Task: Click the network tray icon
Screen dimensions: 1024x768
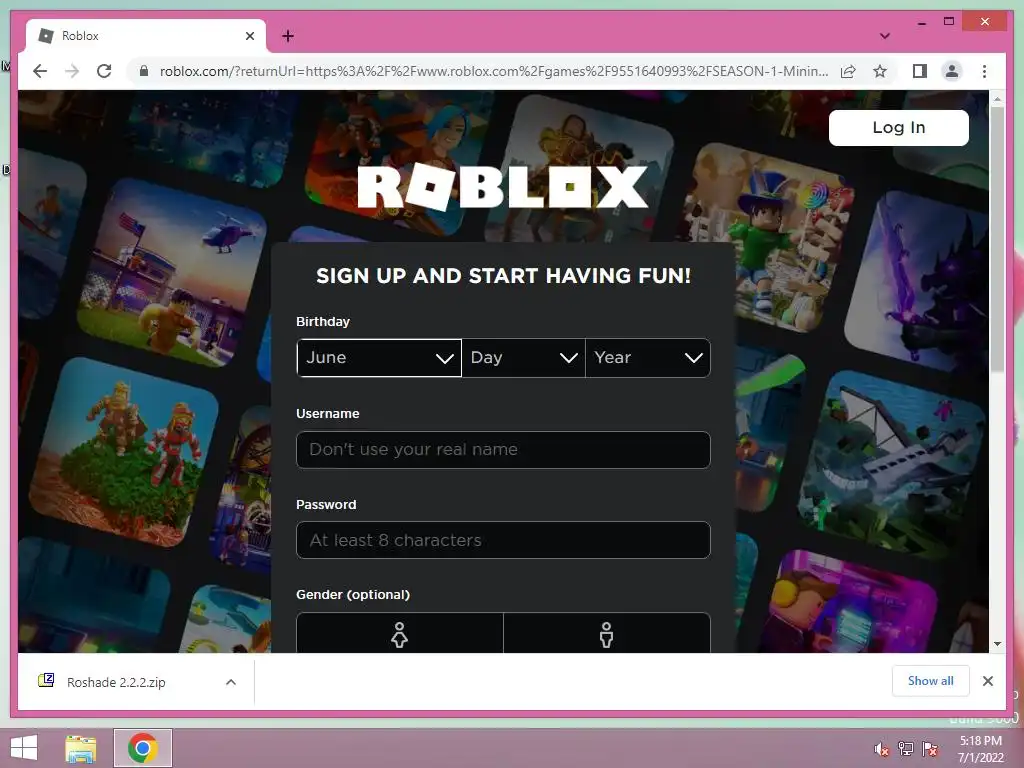Action: pyautogui.click(x=906, y=749)
